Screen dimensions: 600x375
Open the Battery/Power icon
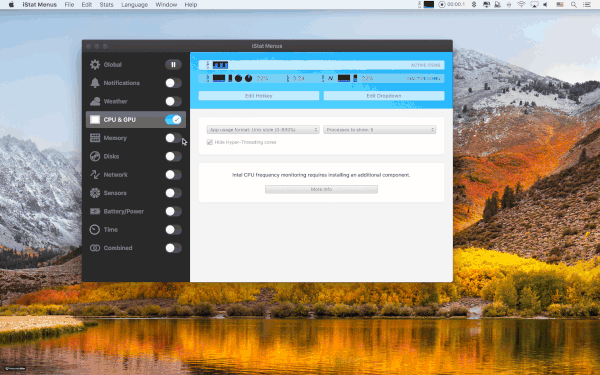(95, 211)
